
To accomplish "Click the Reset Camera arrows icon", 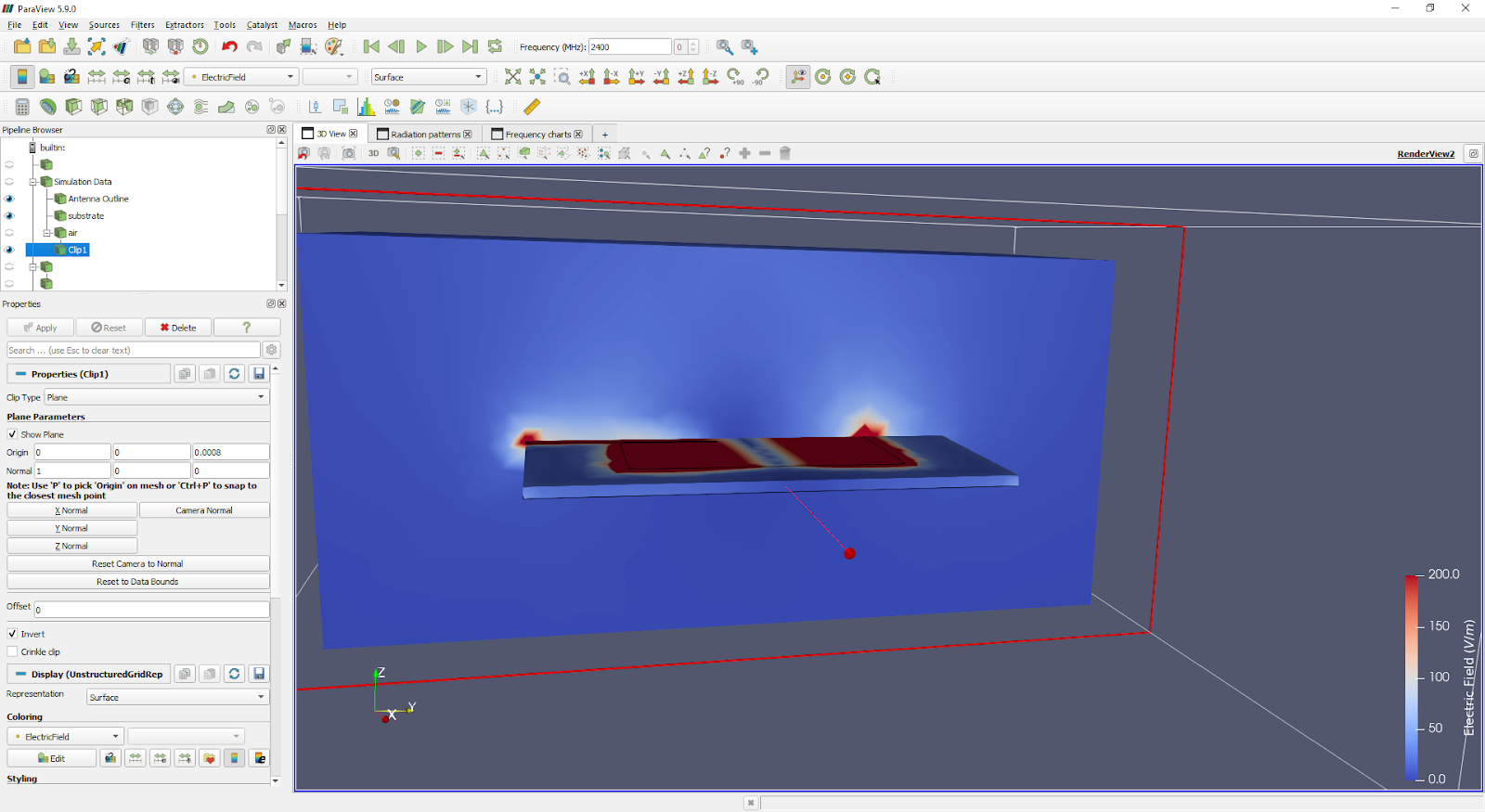I will pos(512,77).
